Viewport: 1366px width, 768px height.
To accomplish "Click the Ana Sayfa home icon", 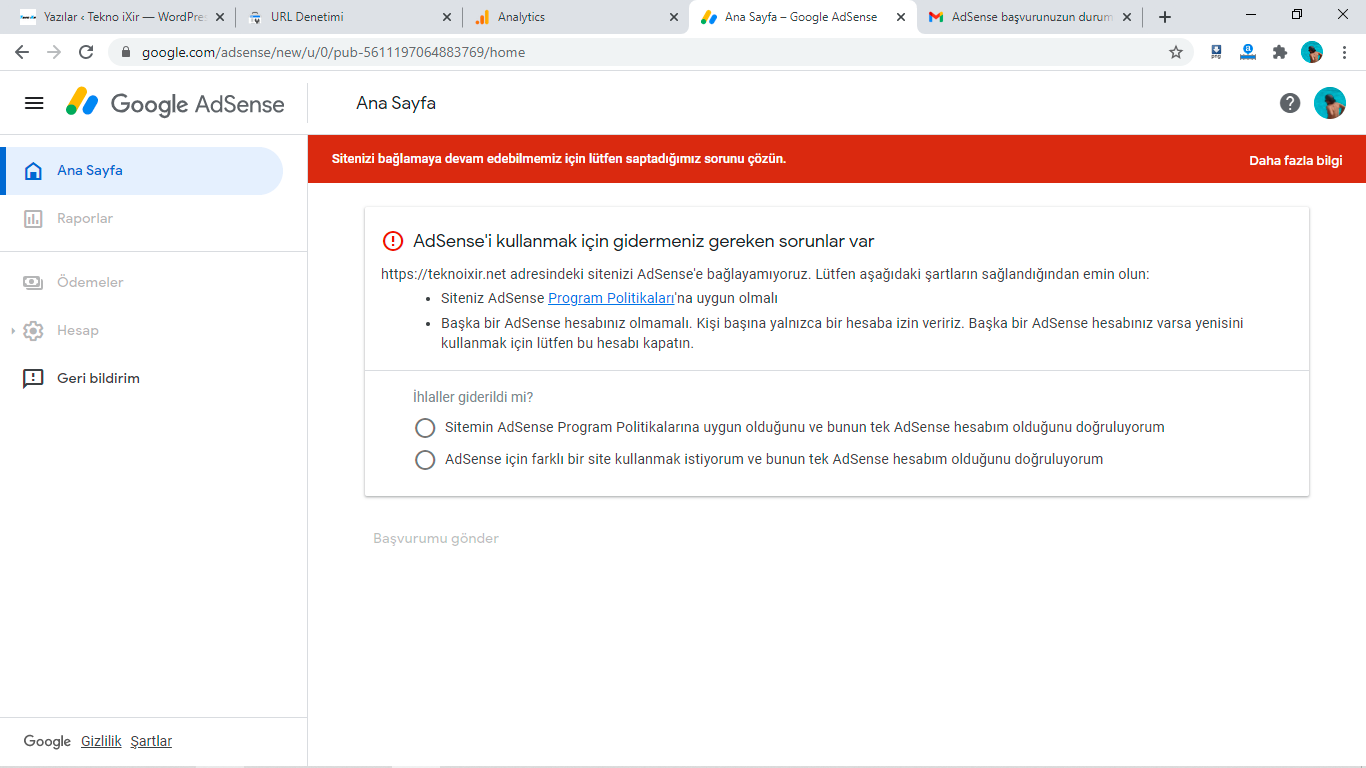I will pos(33,171).
